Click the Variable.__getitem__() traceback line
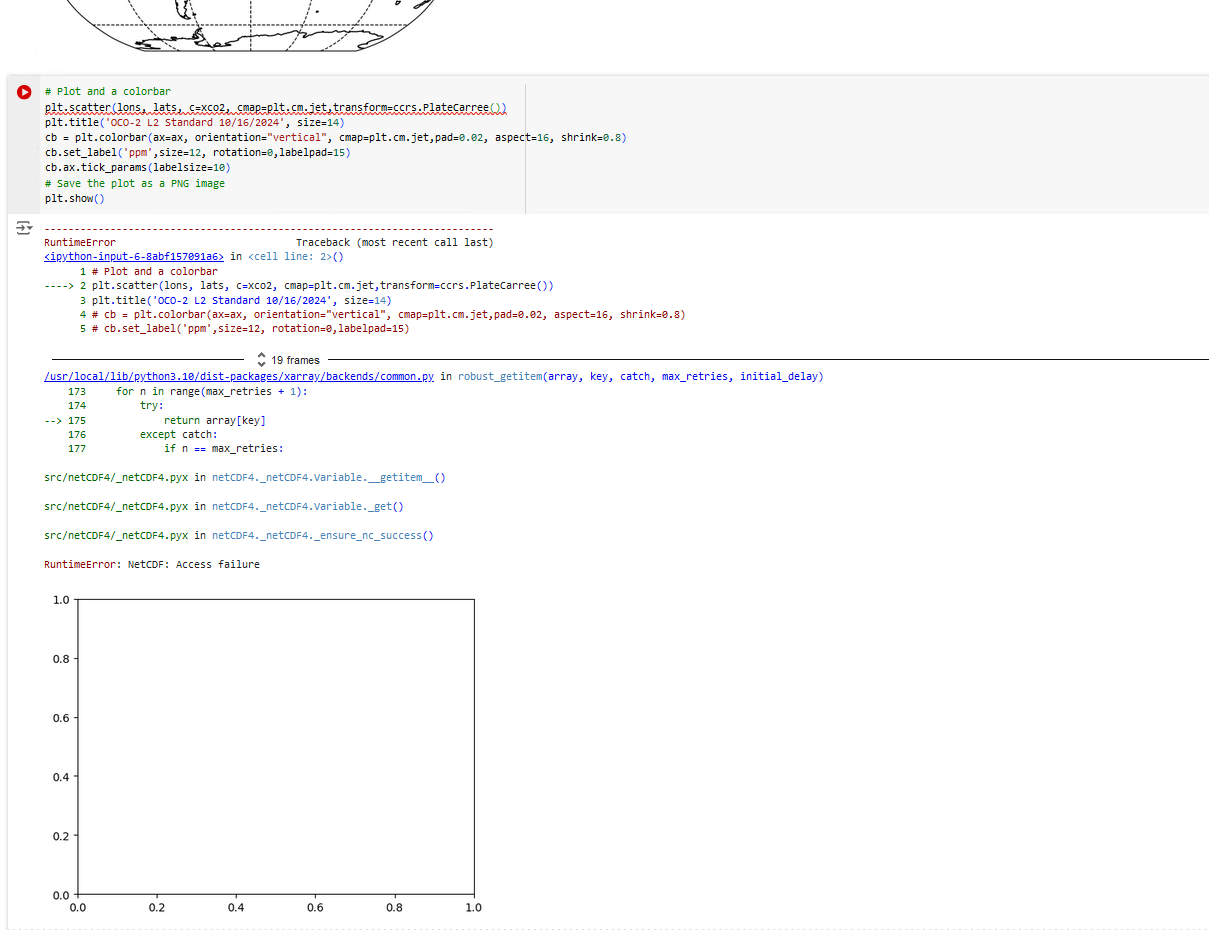 click(245, 478)
